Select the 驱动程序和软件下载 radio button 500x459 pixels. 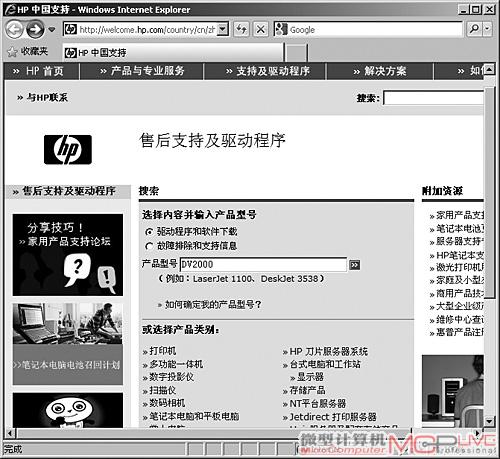click(x=149, y=231)
